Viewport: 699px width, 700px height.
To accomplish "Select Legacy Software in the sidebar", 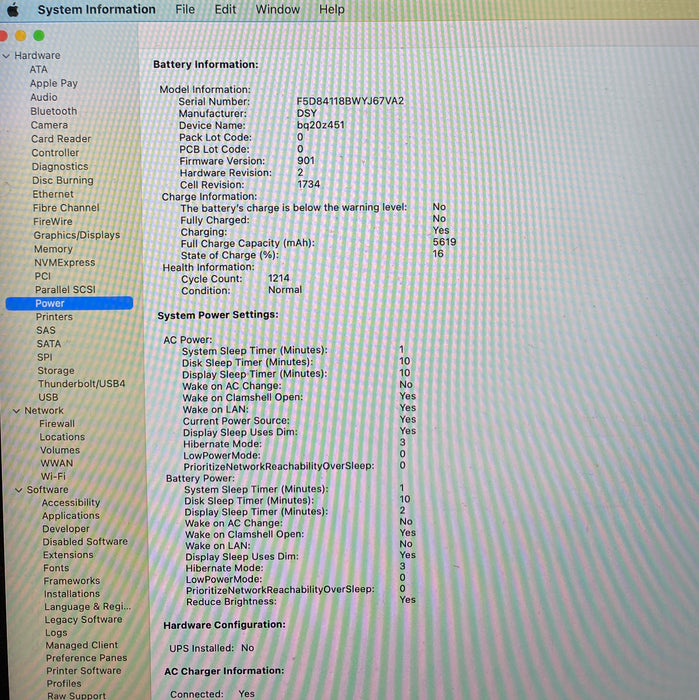I will 83,620.
